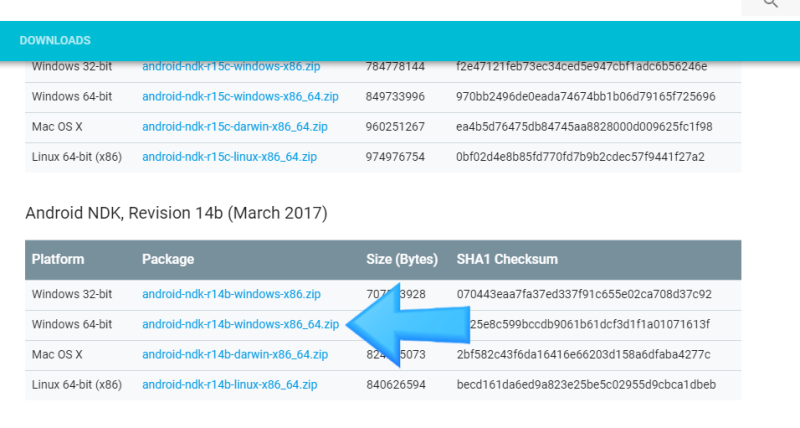The image size is (800, 428).
Task: Download android-ndk-r15c-linux-x86_64.zip
Action: click(x=230, y=157)
